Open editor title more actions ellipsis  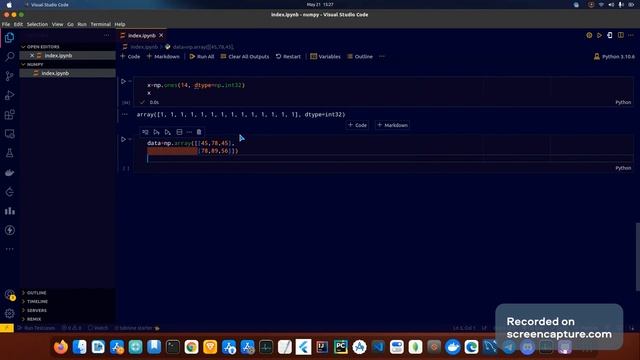click(x=631, y=36)
